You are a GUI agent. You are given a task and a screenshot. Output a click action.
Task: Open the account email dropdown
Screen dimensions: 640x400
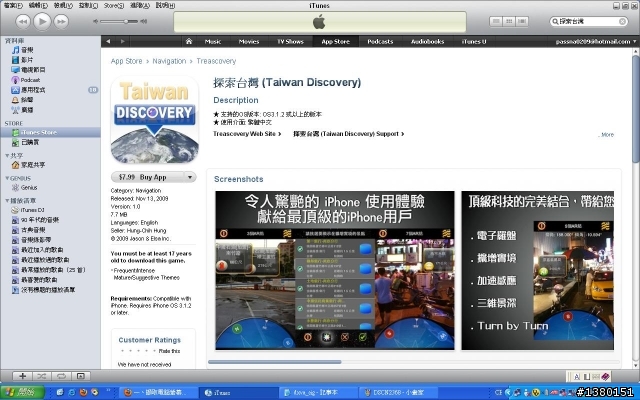tap(596, 41)
